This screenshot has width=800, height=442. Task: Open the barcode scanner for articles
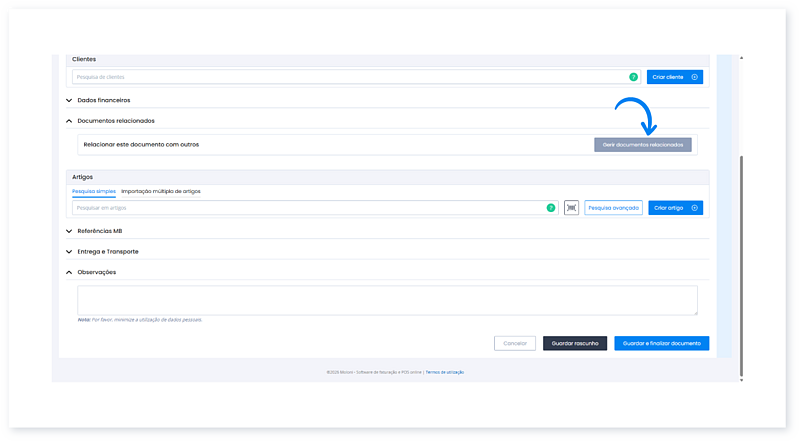[571, 208]
